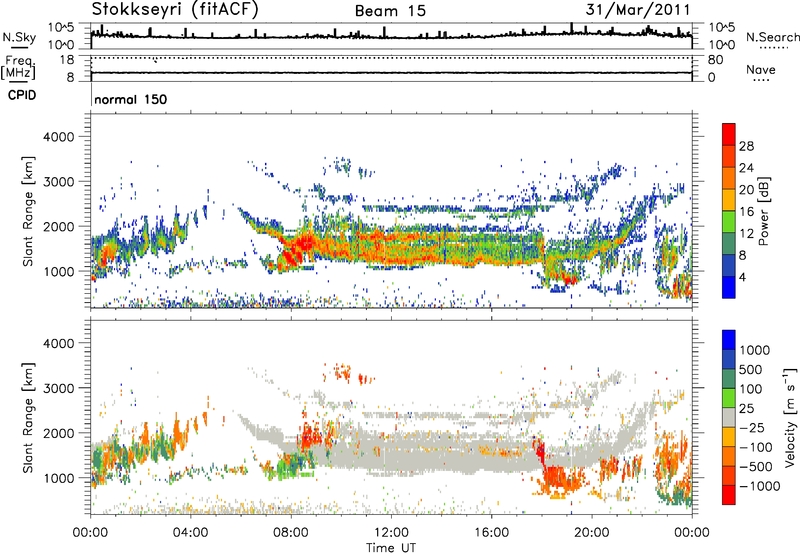The height and width of the screenshot is (554, 800).
Task: Select the "Beam 15" header label
Action: [x=390, y=11]
